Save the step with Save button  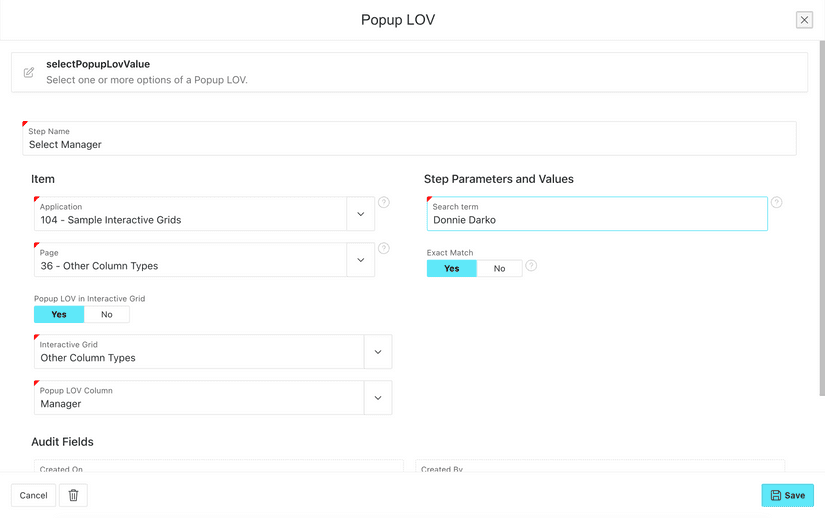[x=787, y=495]
